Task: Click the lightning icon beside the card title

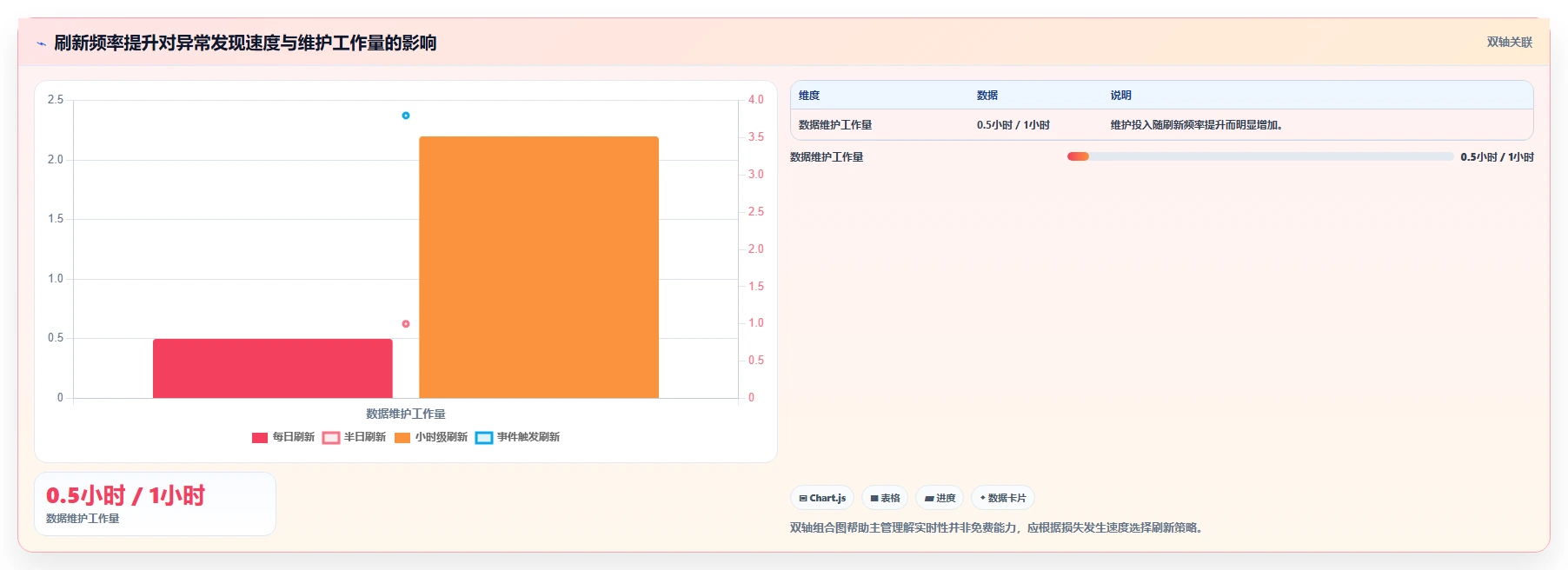Action: (x=41, y=43)
